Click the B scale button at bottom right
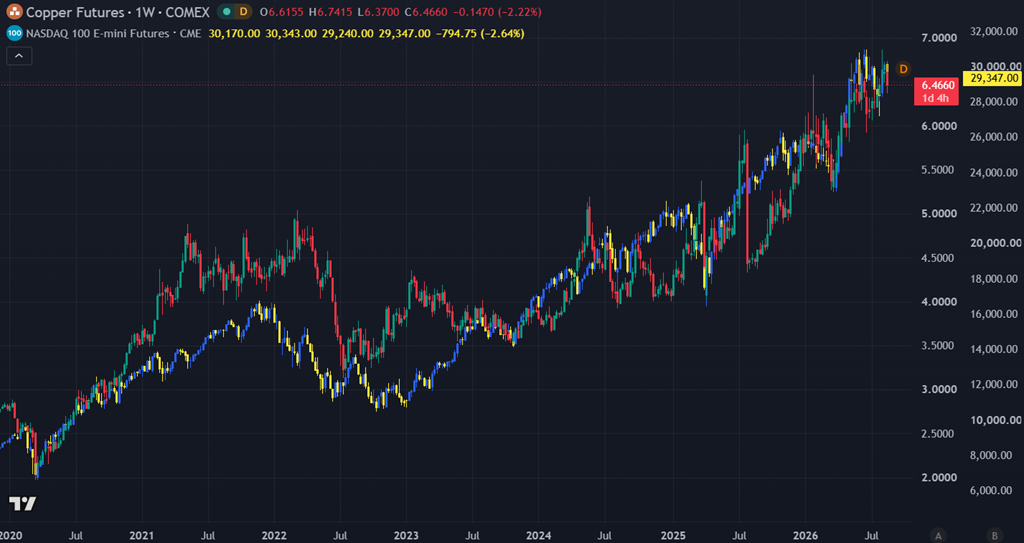 (x=995, y=534)
